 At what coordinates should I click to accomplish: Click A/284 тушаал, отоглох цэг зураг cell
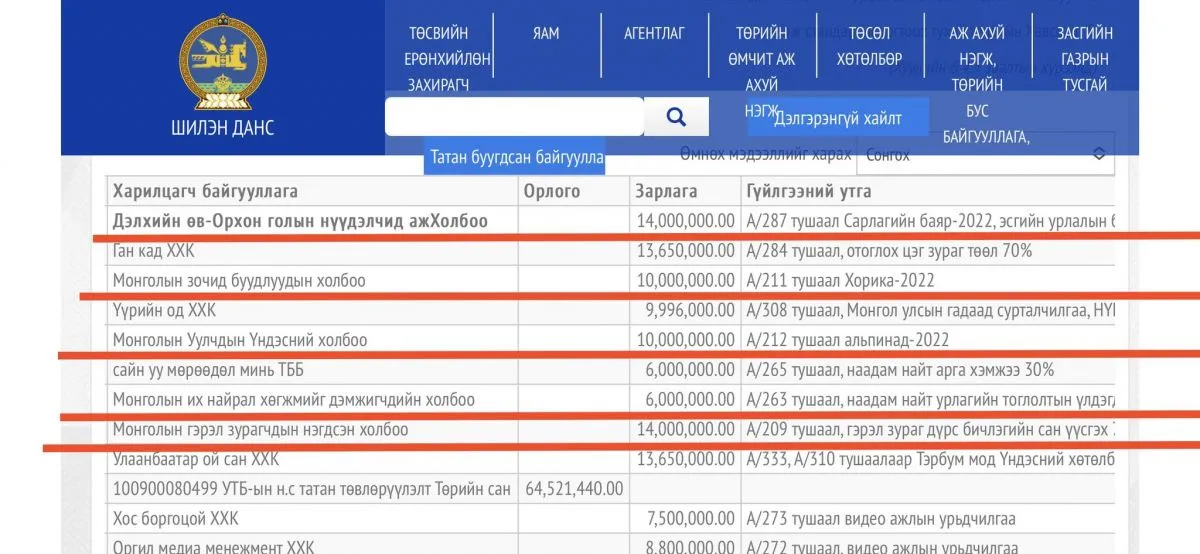click(x=889, y=251)
